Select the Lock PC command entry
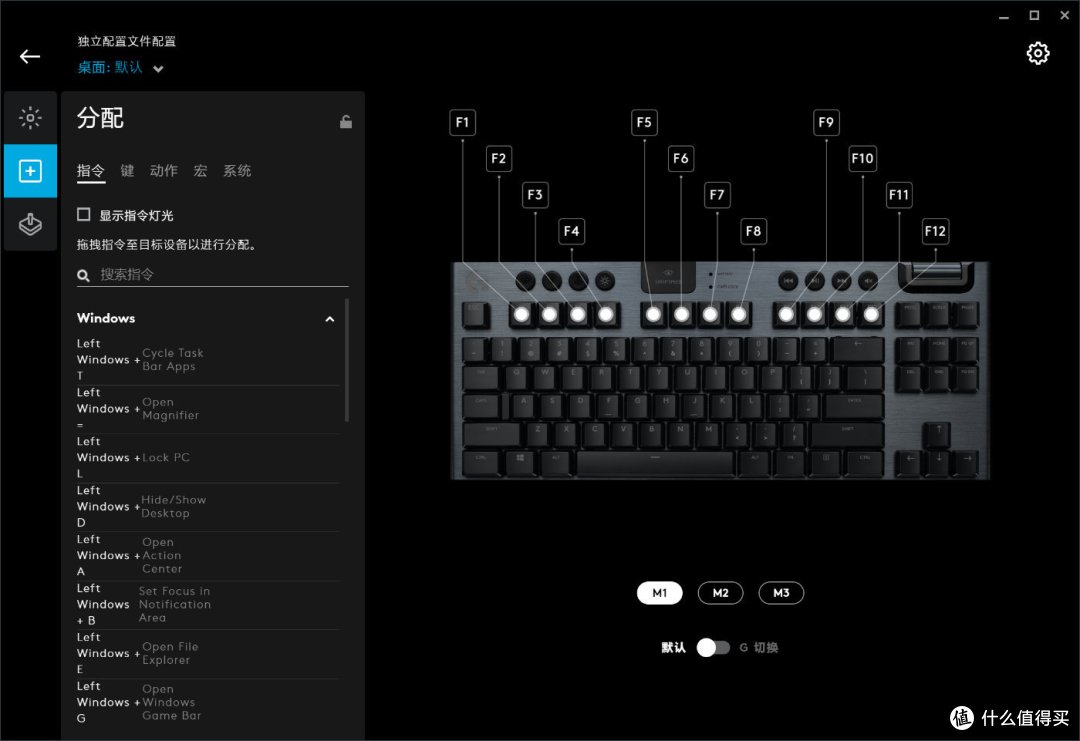Screen dimensions: 1080x741 pyautogui.click(x=208, y=457)
